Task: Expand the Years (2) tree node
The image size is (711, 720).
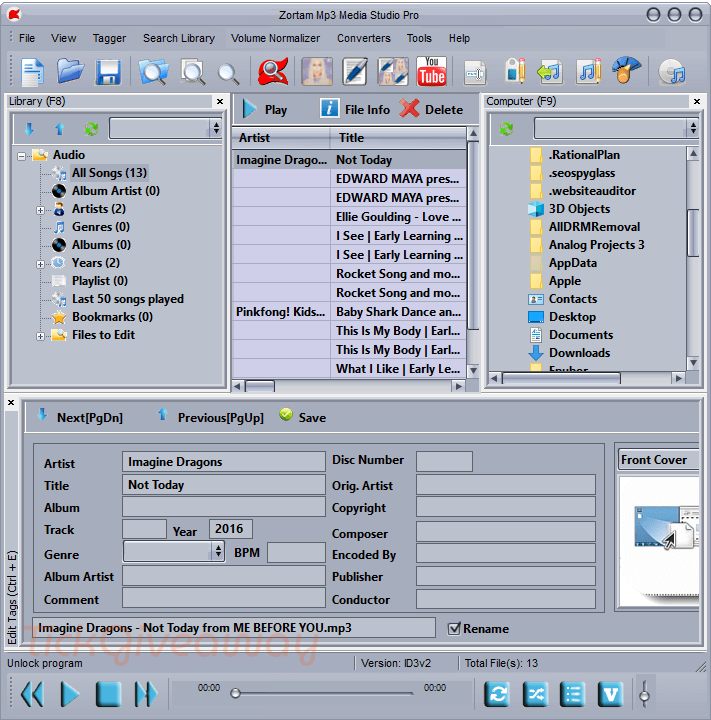Action: pyautogui.click(x=40, y=264)
